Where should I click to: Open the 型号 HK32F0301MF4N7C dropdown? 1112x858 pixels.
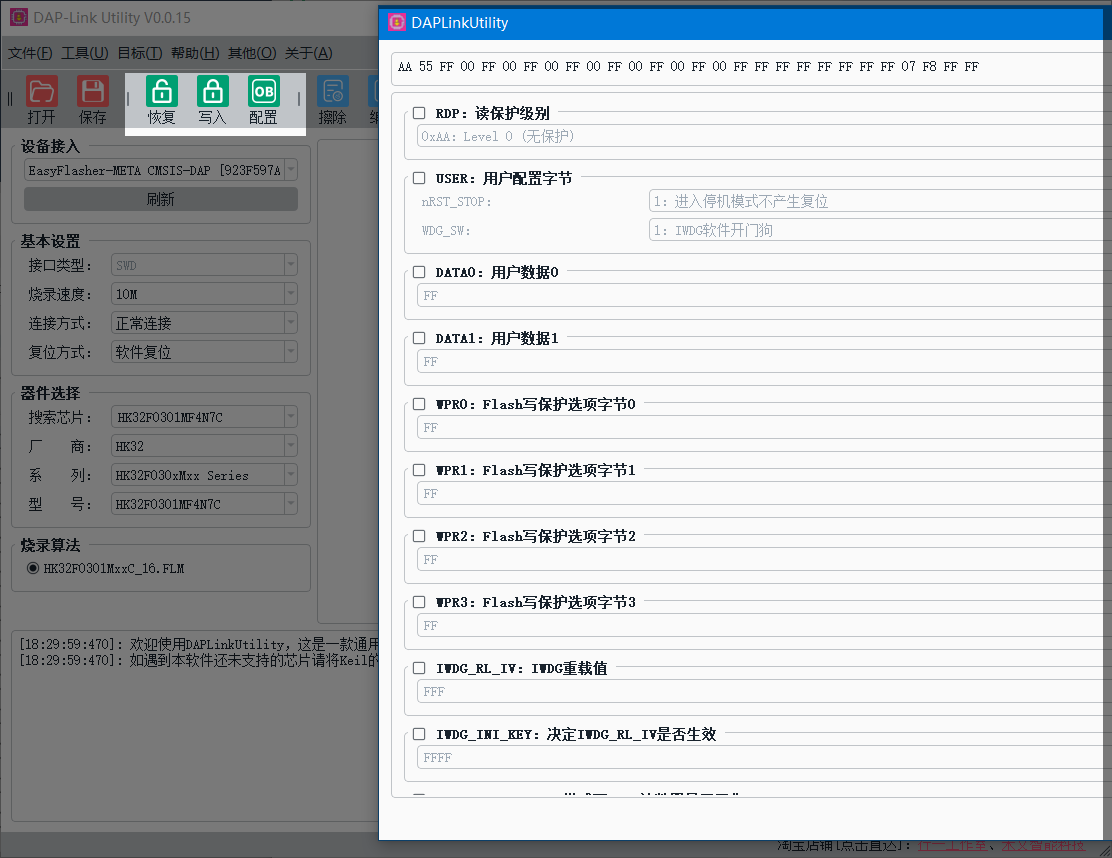coord(204,504)
